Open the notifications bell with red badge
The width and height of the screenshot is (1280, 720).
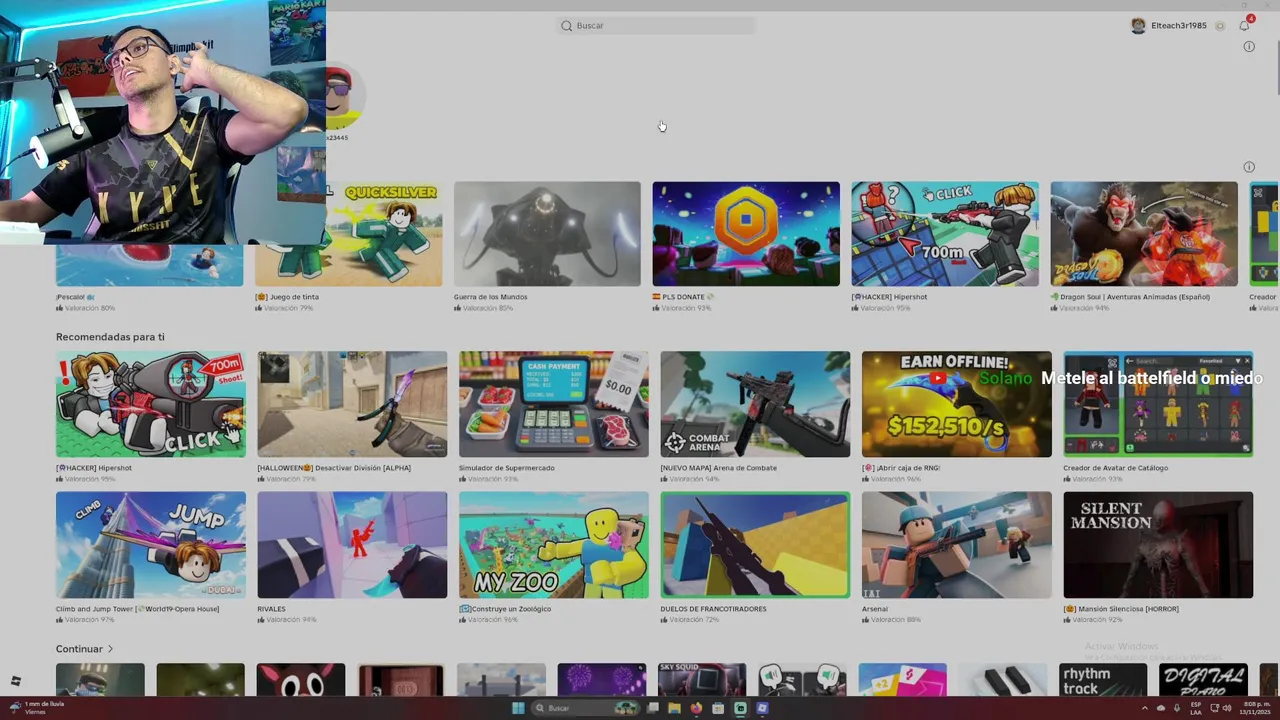tap(1245, 25)
